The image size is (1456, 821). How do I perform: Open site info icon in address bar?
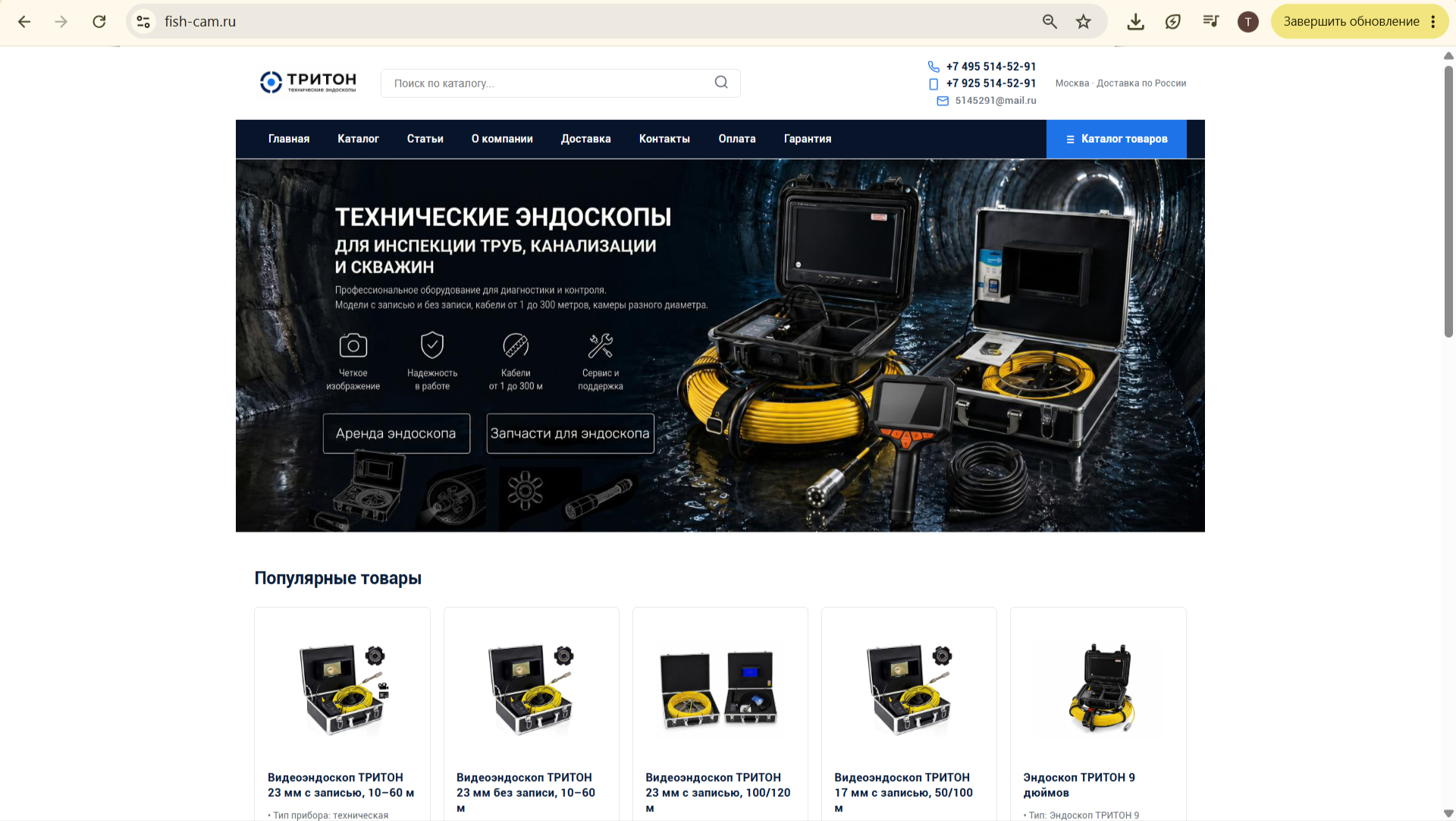point(143,21)
